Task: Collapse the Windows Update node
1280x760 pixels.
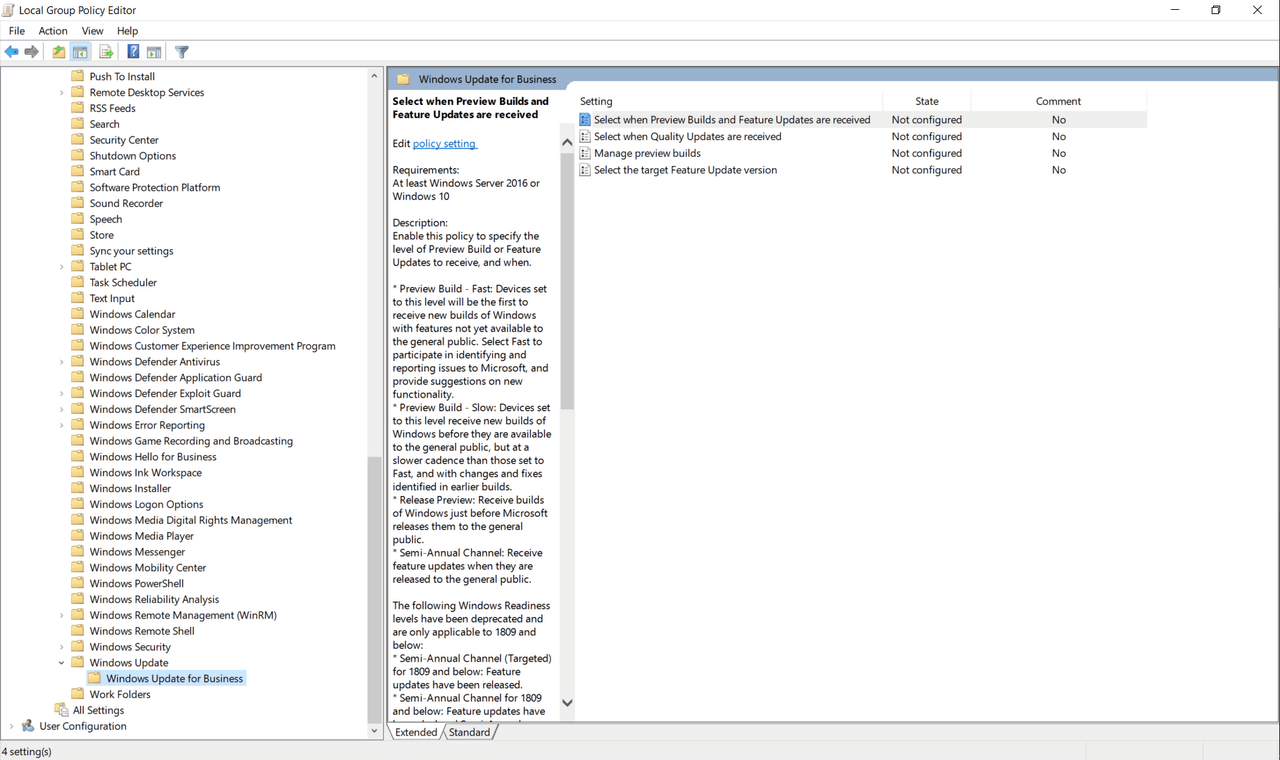Action: pos(62,662)
